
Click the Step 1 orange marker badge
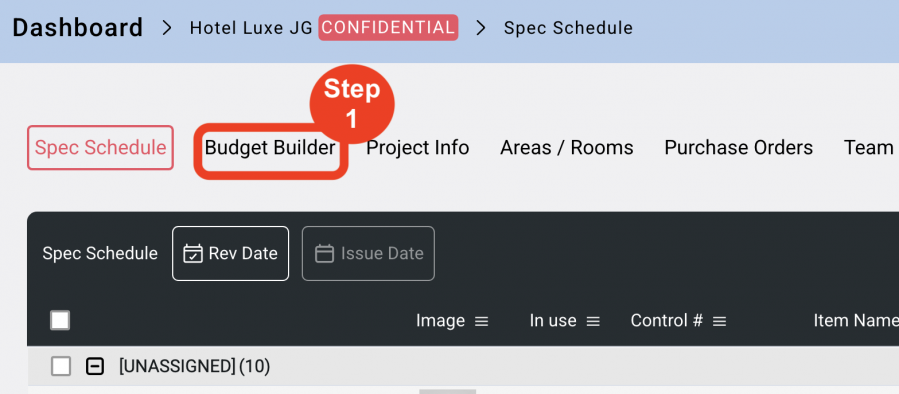point(352,104)
